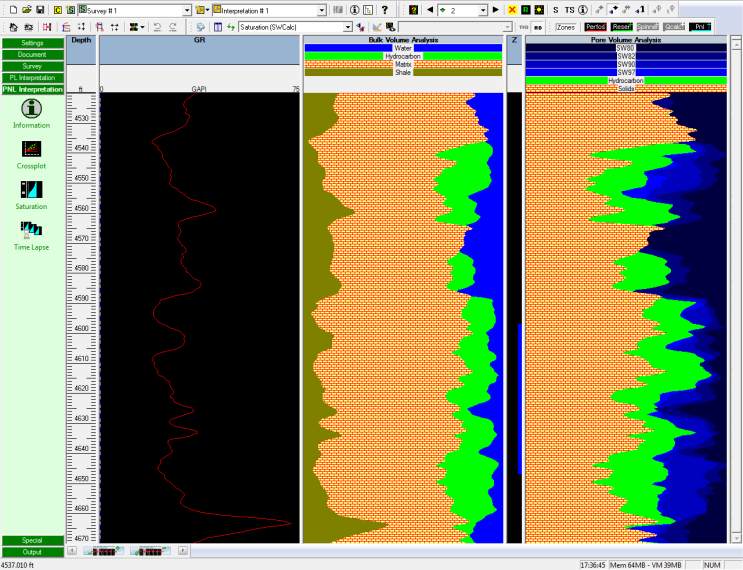Click the red X on yellow icon

[512, 10]
